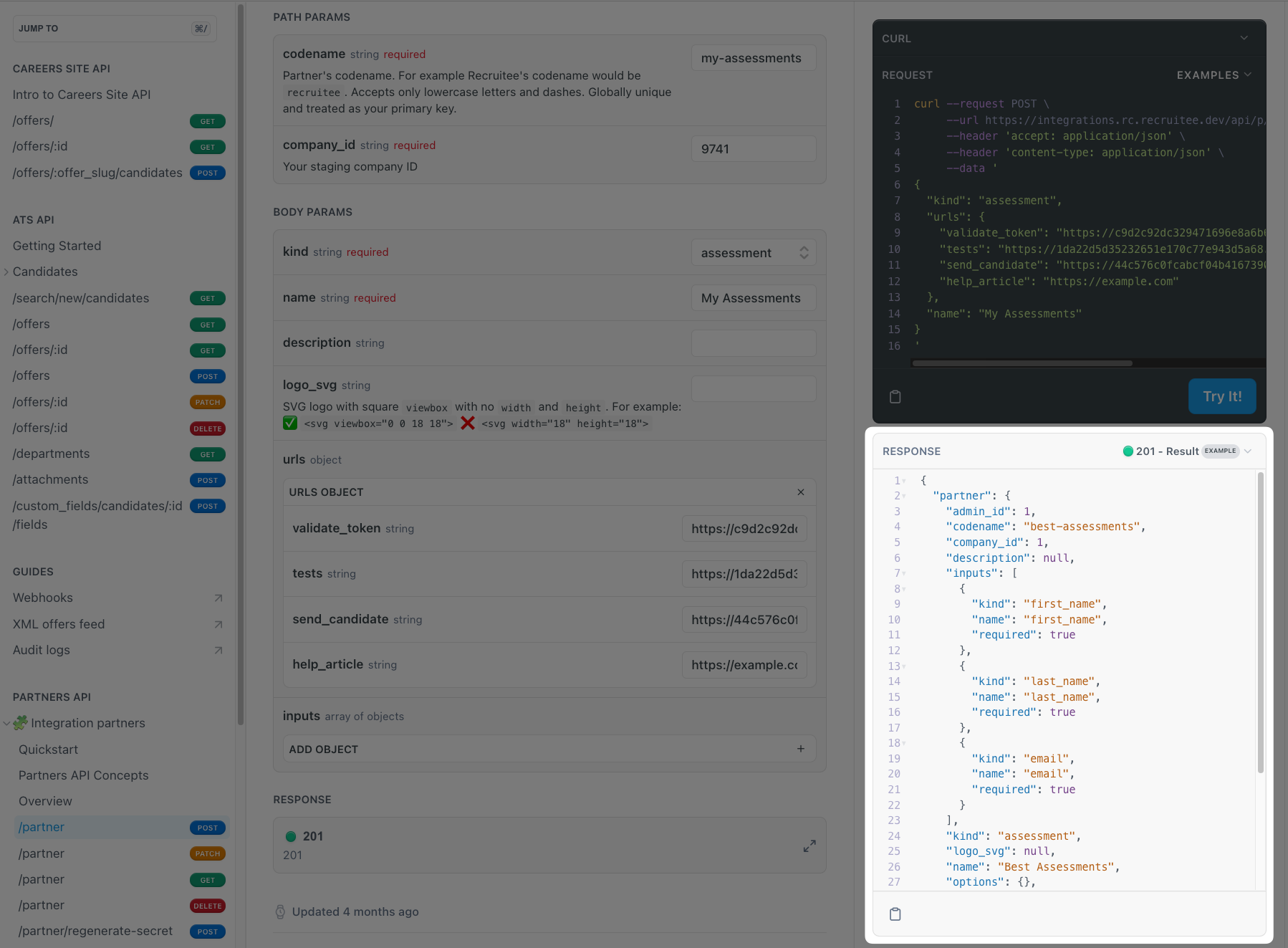This screenshot has height=948, width=1288.
Task: Edit the tests URL field
Action: tap(744, 574)
